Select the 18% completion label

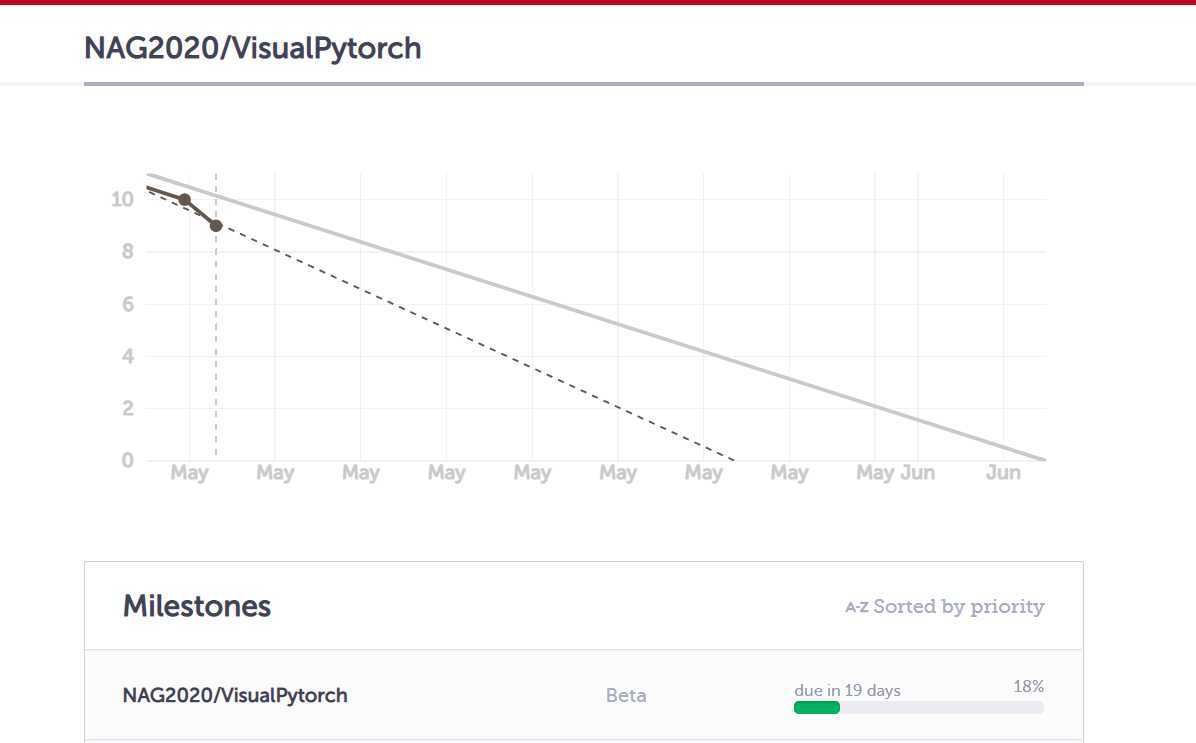tap(1028, 687)
